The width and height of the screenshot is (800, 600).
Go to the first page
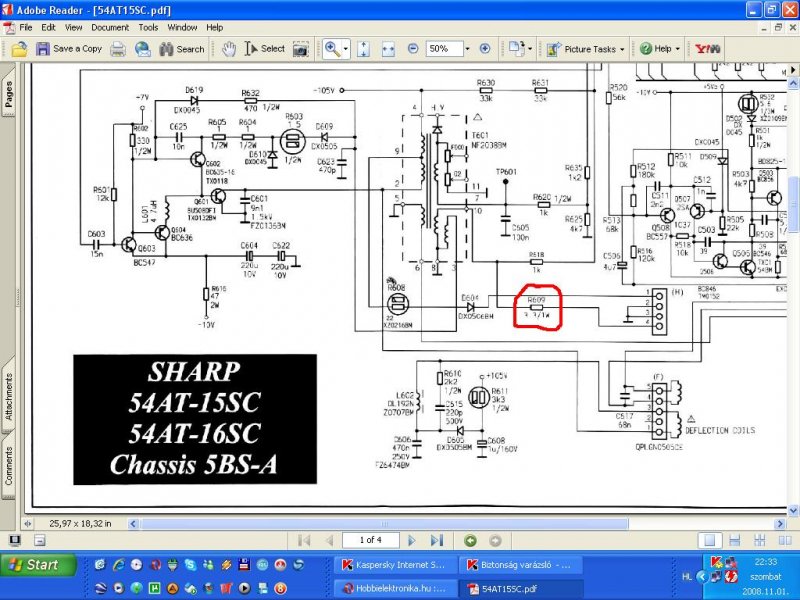pyautogui.click(x=304, y=540)
